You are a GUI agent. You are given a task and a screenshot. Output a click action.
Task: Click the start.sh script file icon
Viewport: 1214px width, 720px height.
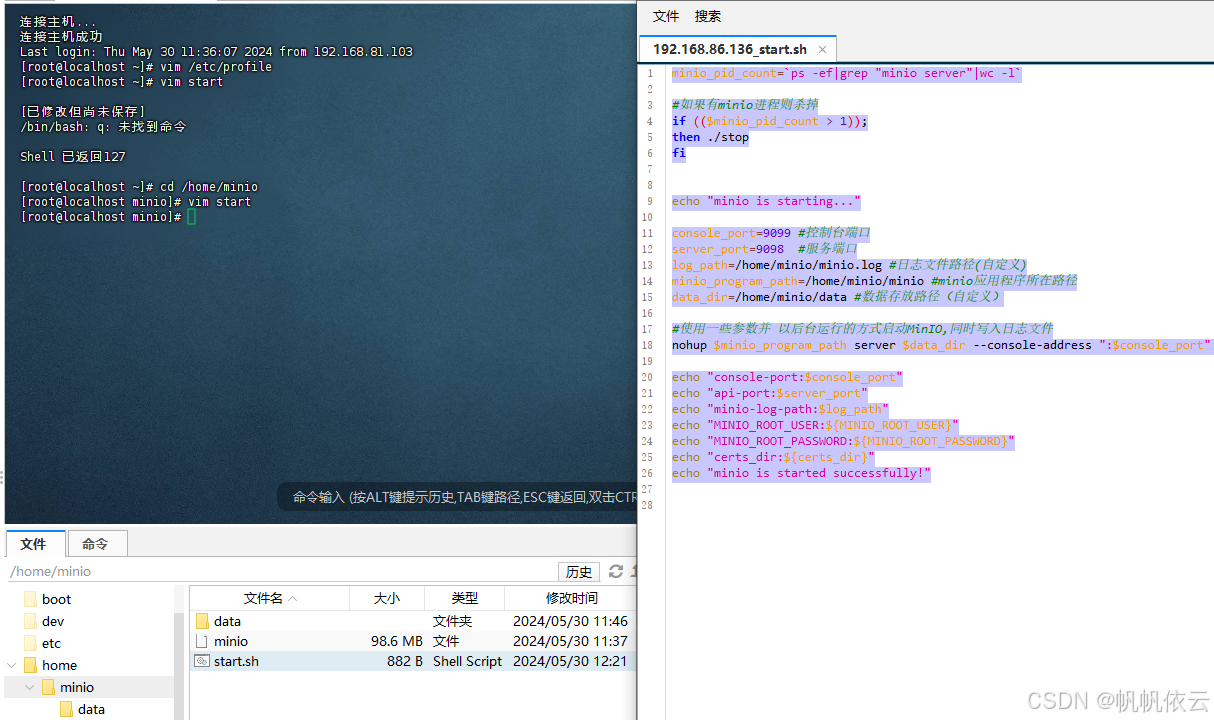(202, 661)
